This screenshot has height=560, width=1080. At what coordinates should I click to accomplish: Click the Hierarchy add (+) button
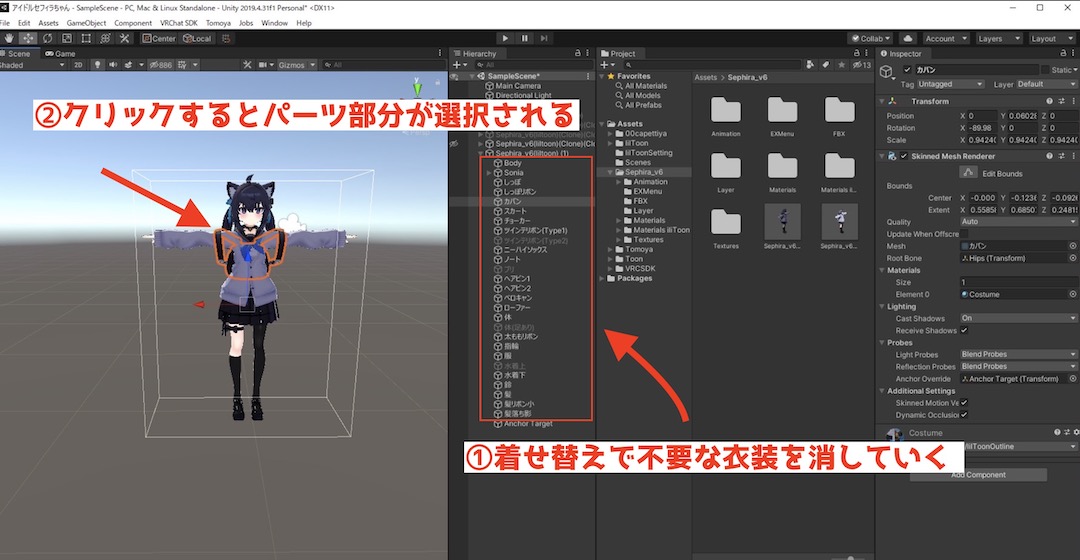pyautogui.click(x=457, y=65)
